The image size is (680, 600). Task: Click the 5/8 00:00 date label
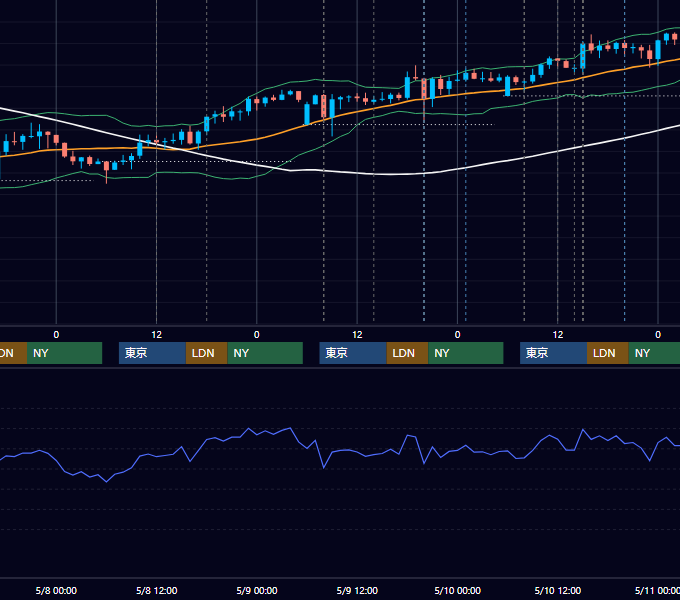coord(56,590)
